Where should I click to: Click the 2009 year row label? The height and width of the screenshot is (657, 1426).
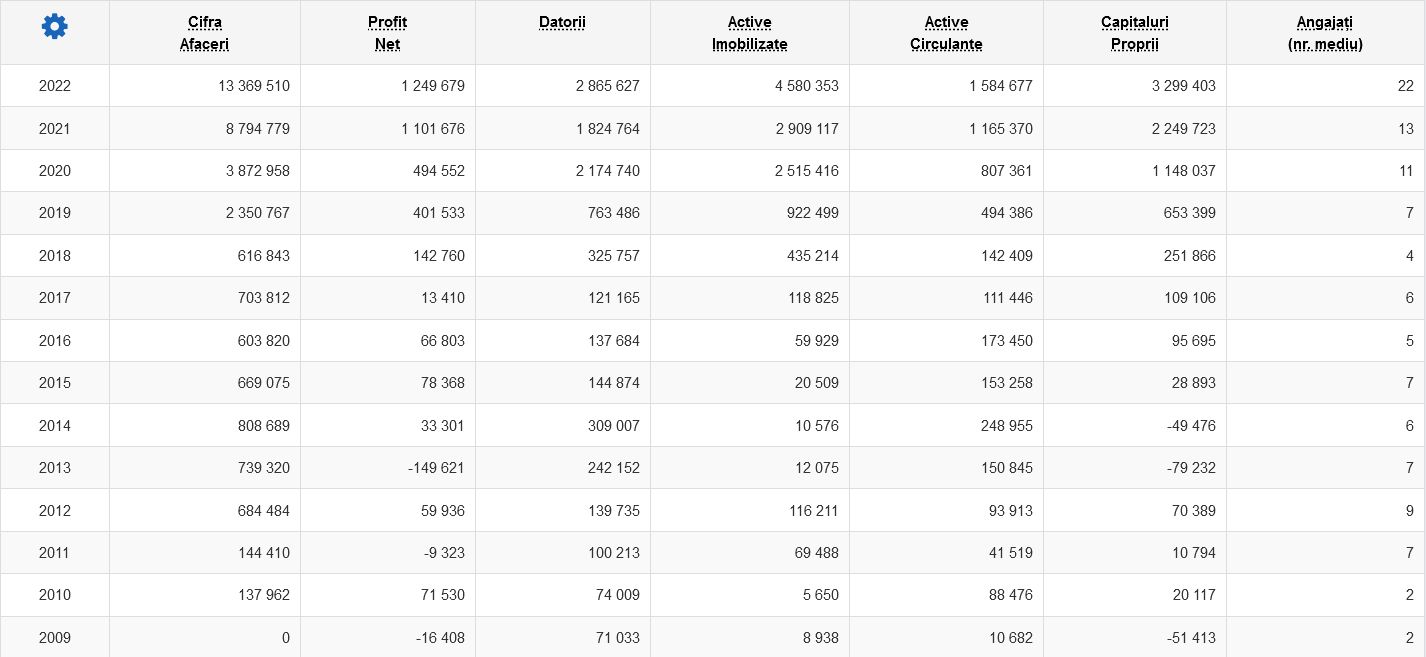pyautogui.click(x=55, y=637)
